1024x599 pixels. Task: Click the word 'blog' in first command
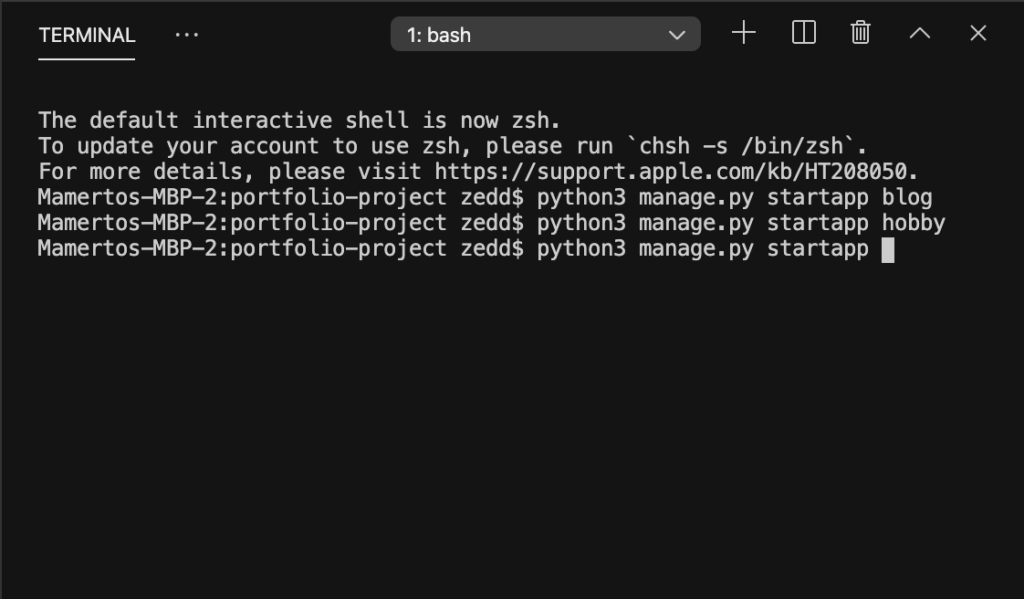(x=906, y=197)
